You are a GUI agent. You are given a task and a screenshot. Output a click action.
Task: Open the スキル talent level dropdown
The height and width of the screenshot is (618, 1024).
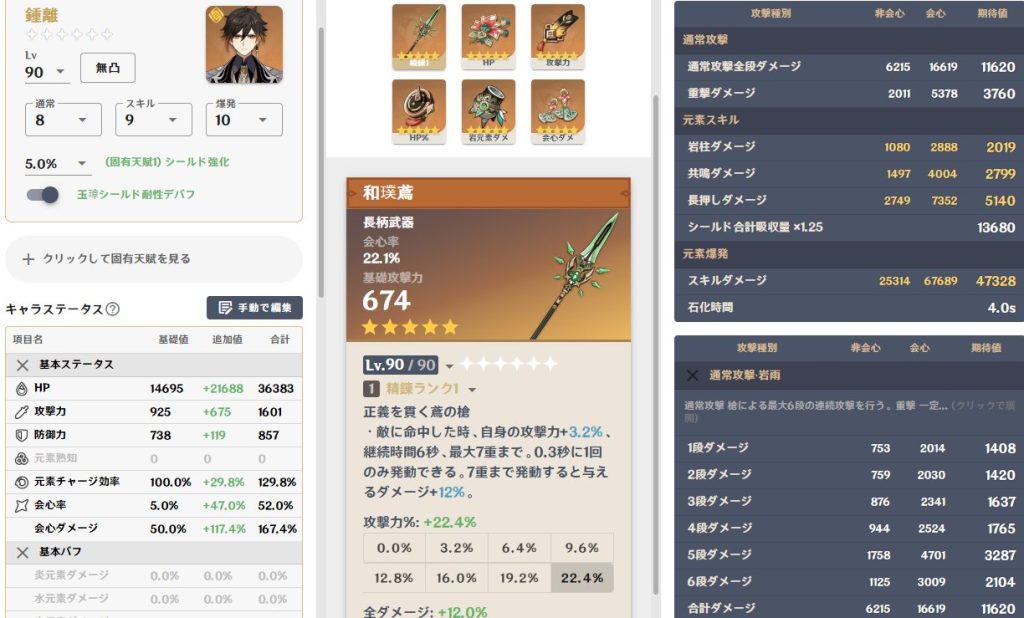click(x=153, y=120)
